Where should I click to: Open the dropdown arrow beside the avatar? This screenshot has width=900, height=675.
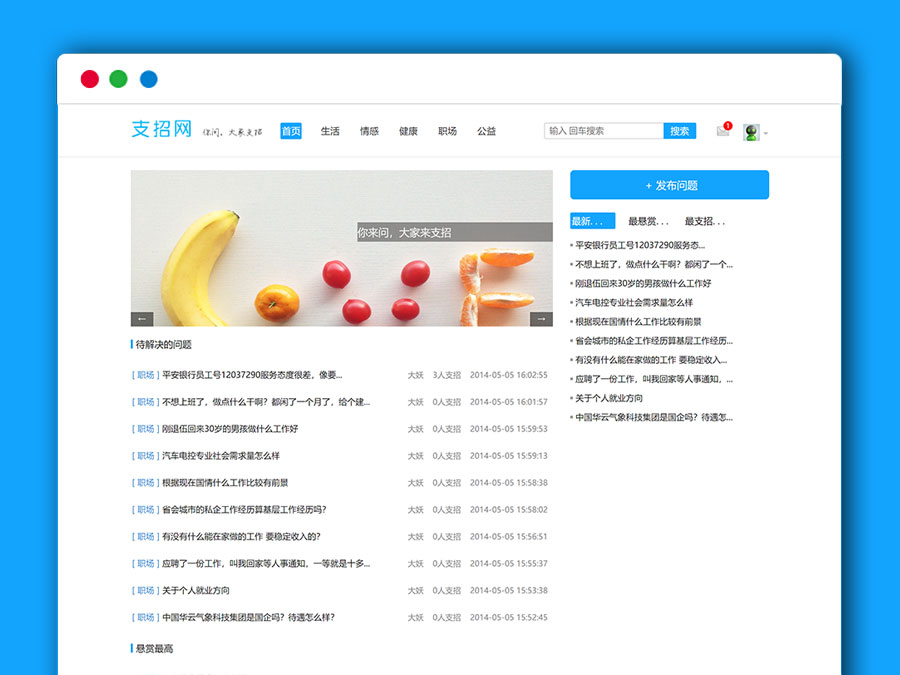[766, 135]
